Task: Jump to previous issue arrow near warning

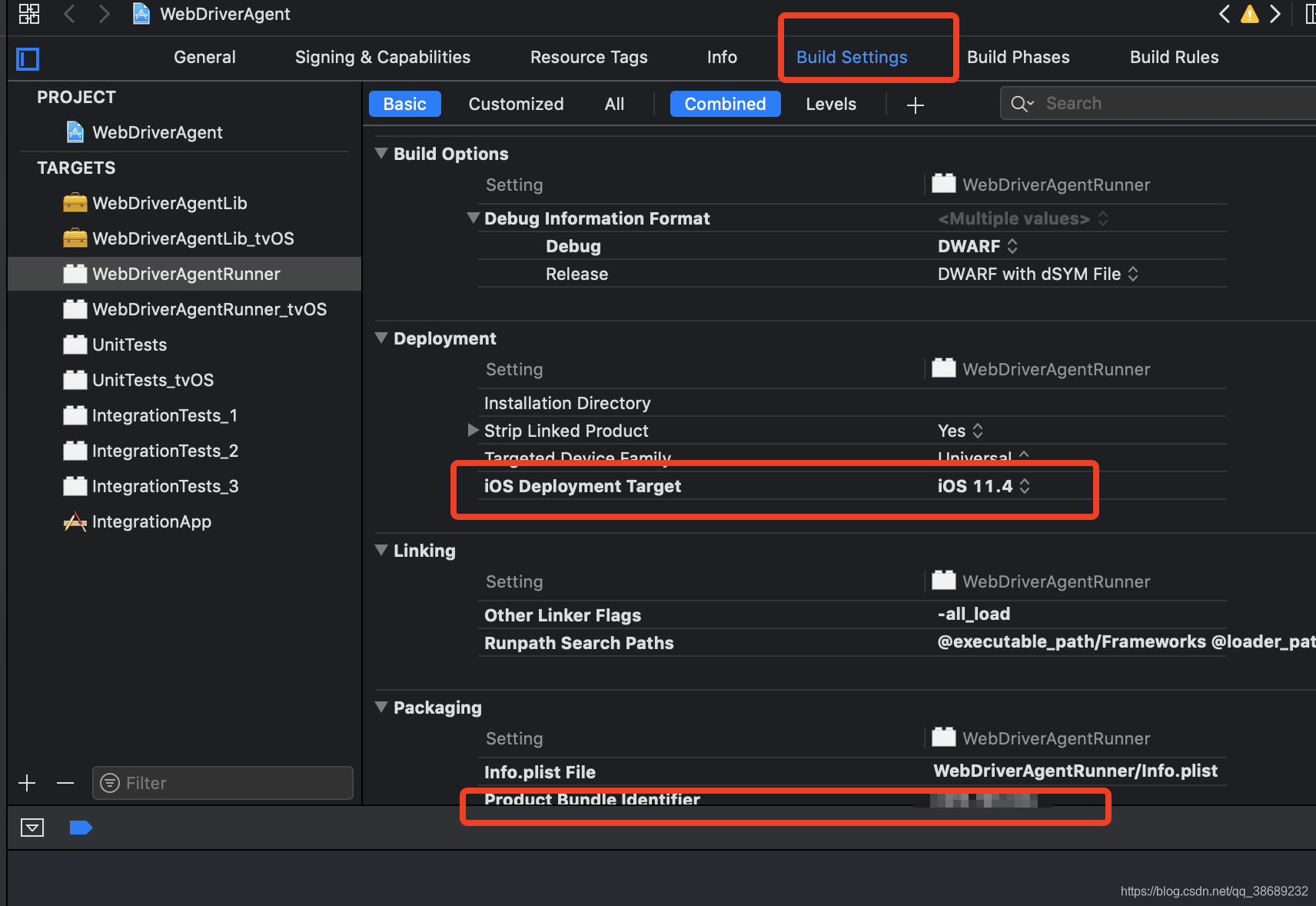Action: coord(1225,14)
